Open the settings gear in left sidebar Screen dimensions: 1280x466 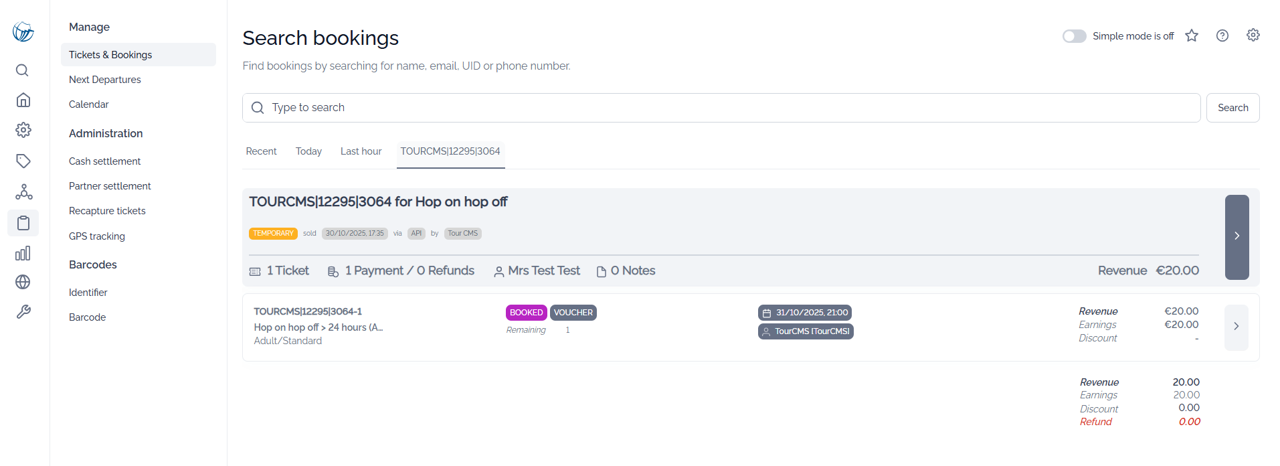23,130
